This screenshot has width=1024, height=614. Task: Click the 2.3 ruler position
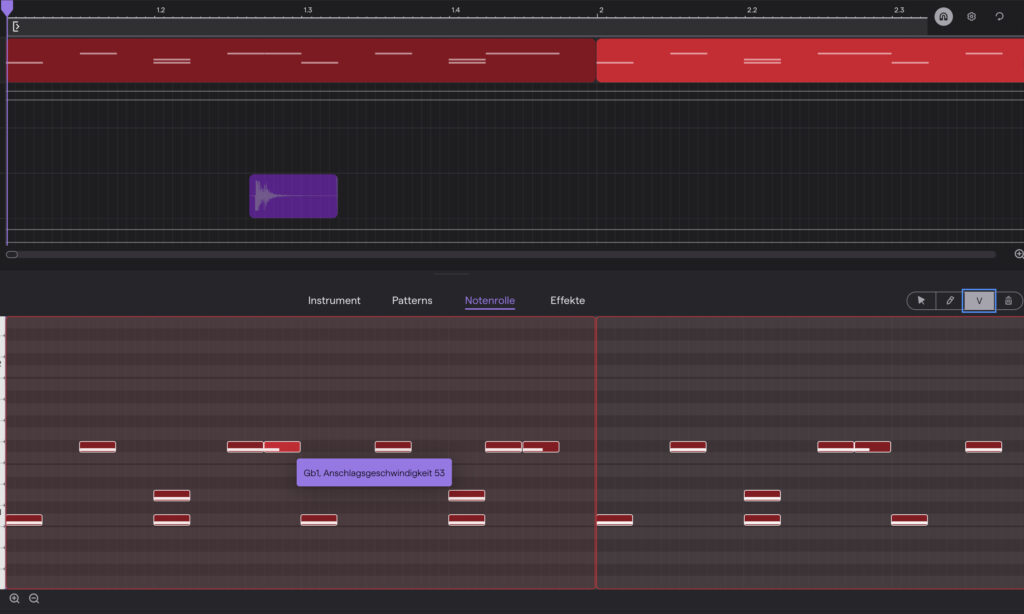(899, 10)
